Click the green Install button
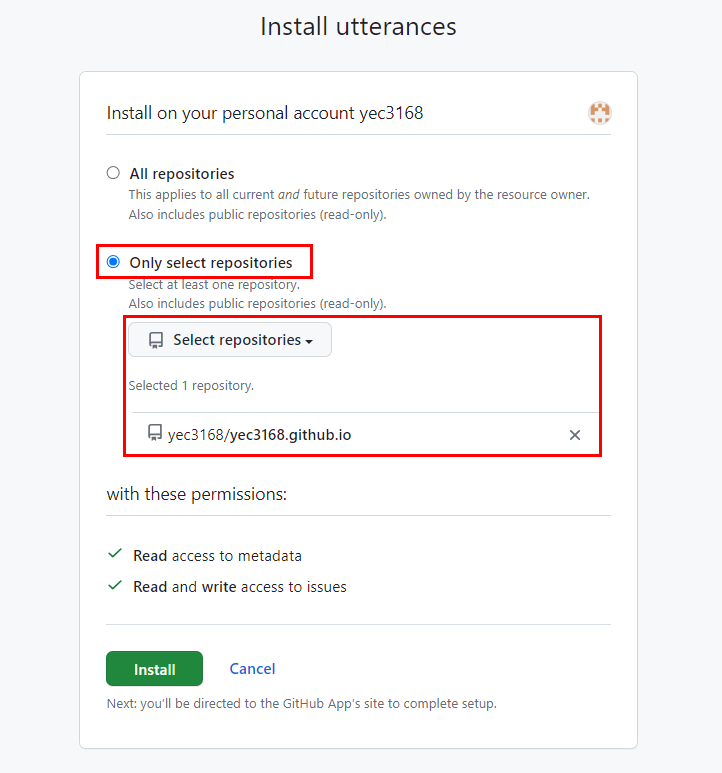This screenshot has width=722, height=773. [154, 668]
